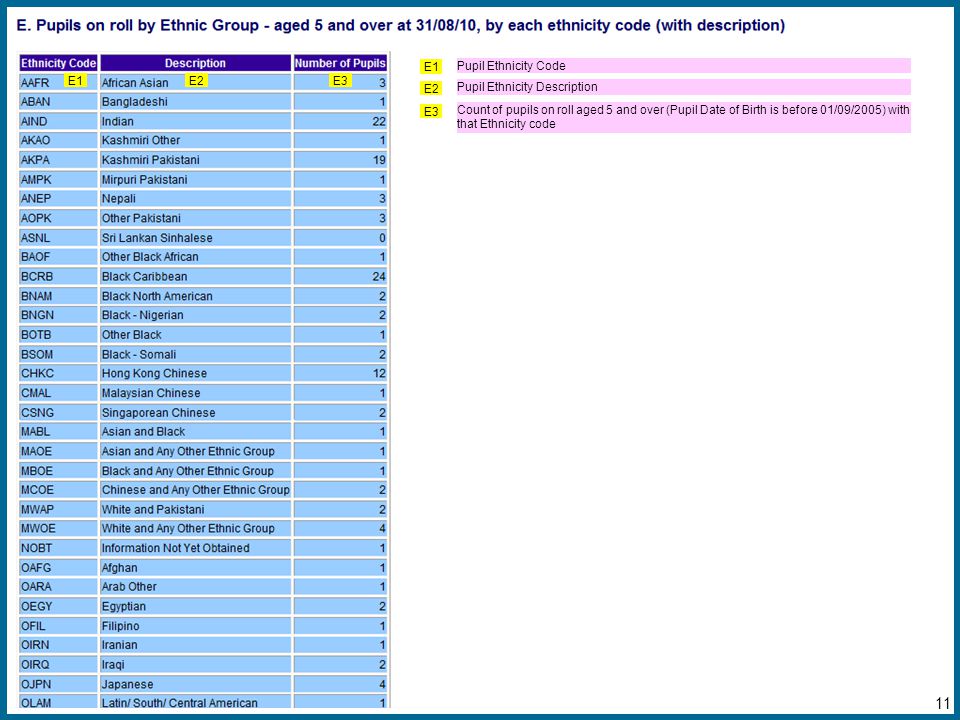Select the CHKC code cell
The width and height of the screenshot is (960, 720).
click(x=58, y=373)
